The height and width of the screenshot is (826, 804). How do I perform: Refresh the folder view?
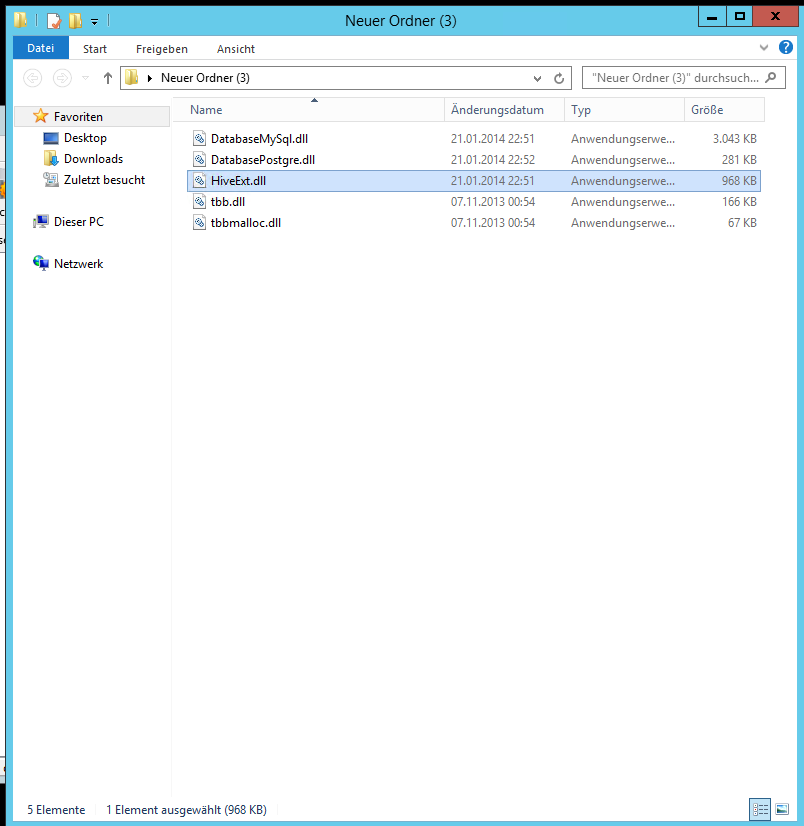point(559,78)
